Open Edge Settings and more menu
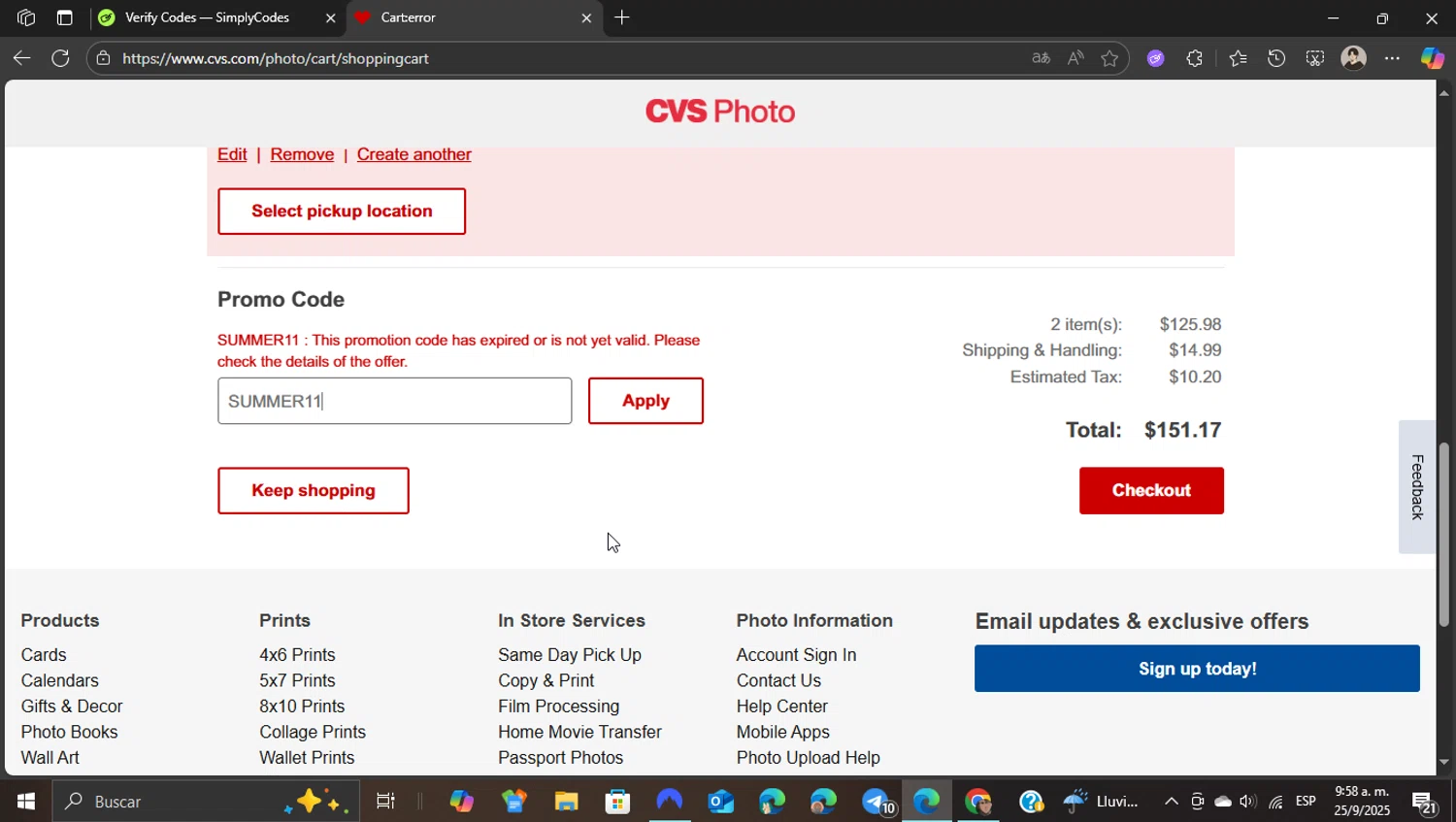The width and height of the screenshot is (1456, 822). [x=1392, y=58]
